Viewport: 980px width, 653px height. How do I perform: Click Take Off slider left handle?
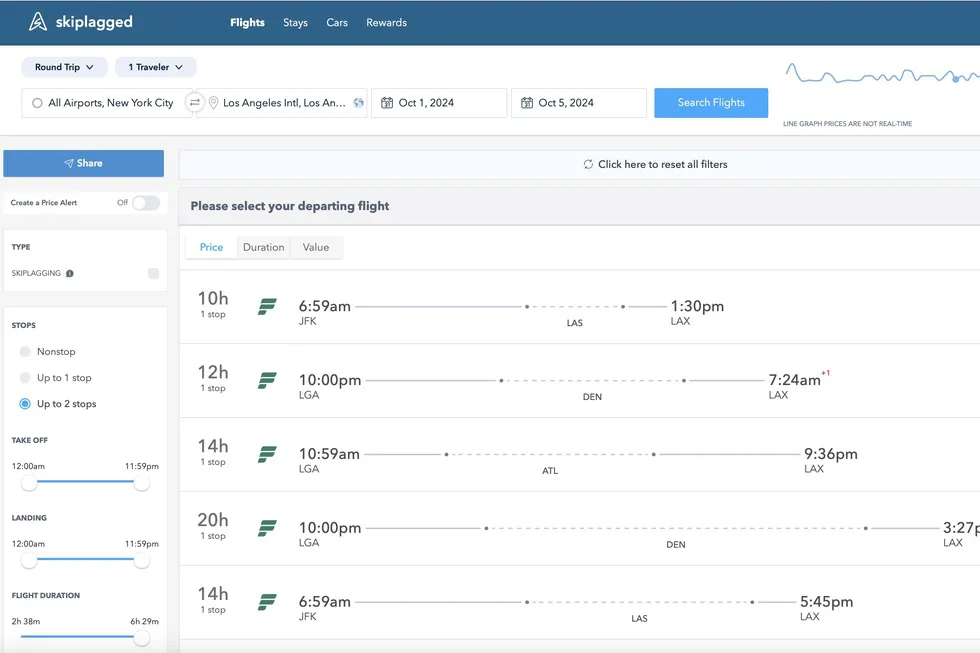click(x=29, y=482)
